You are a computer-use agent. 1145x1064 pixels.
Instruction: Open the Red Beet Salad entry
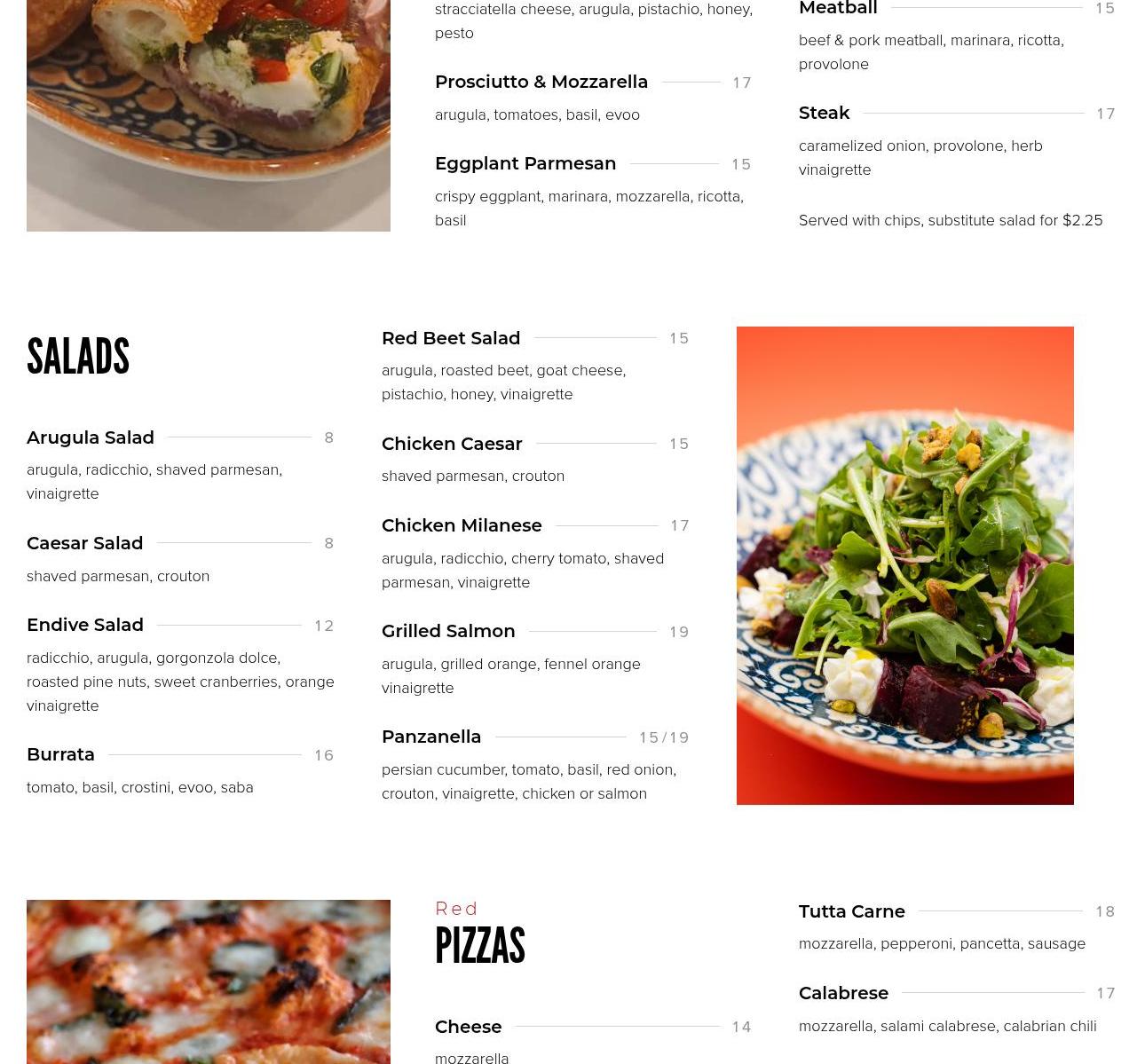tap(451, 338)
